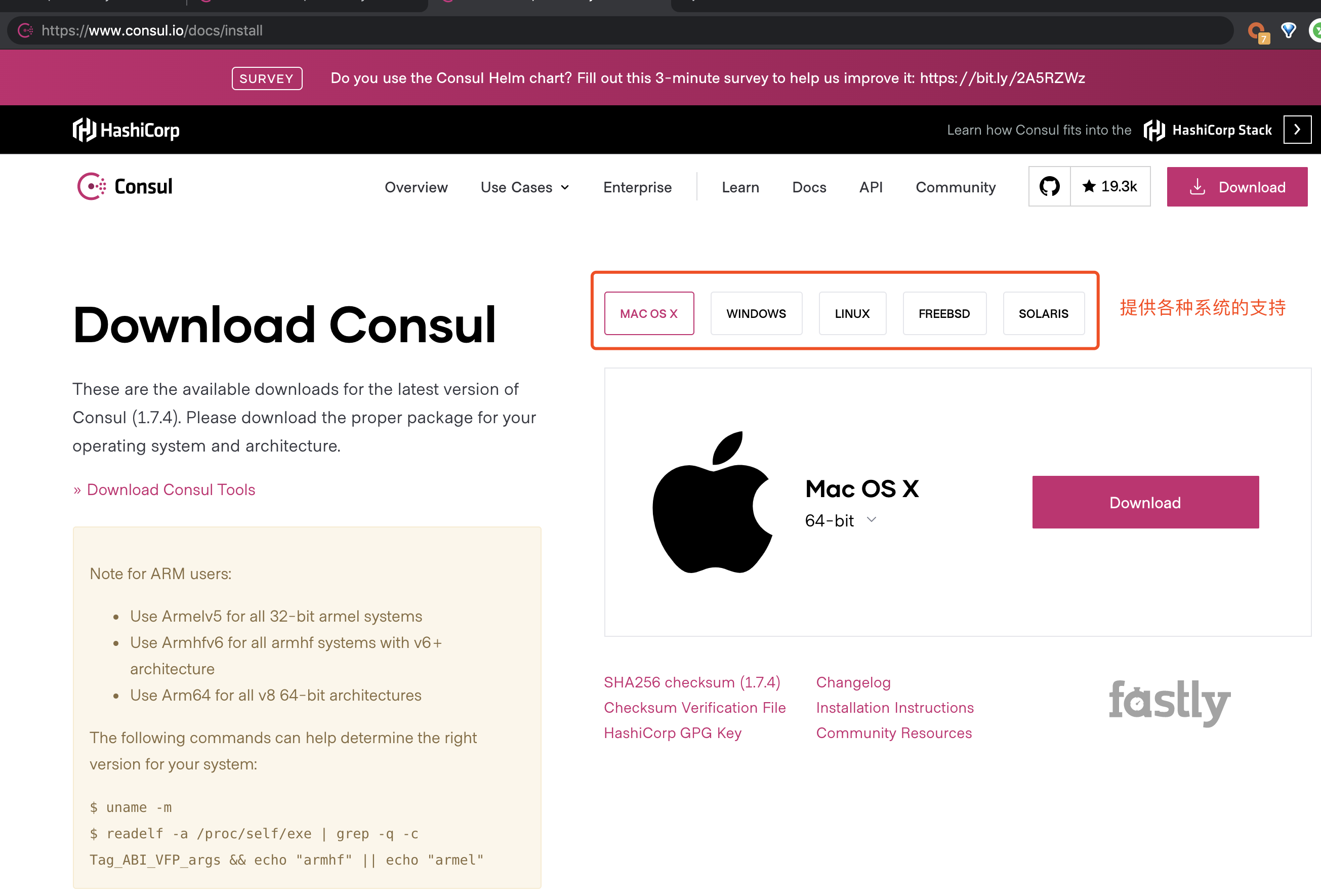Click the orange extension icon with badge 7

click(x=1257, y=32)
